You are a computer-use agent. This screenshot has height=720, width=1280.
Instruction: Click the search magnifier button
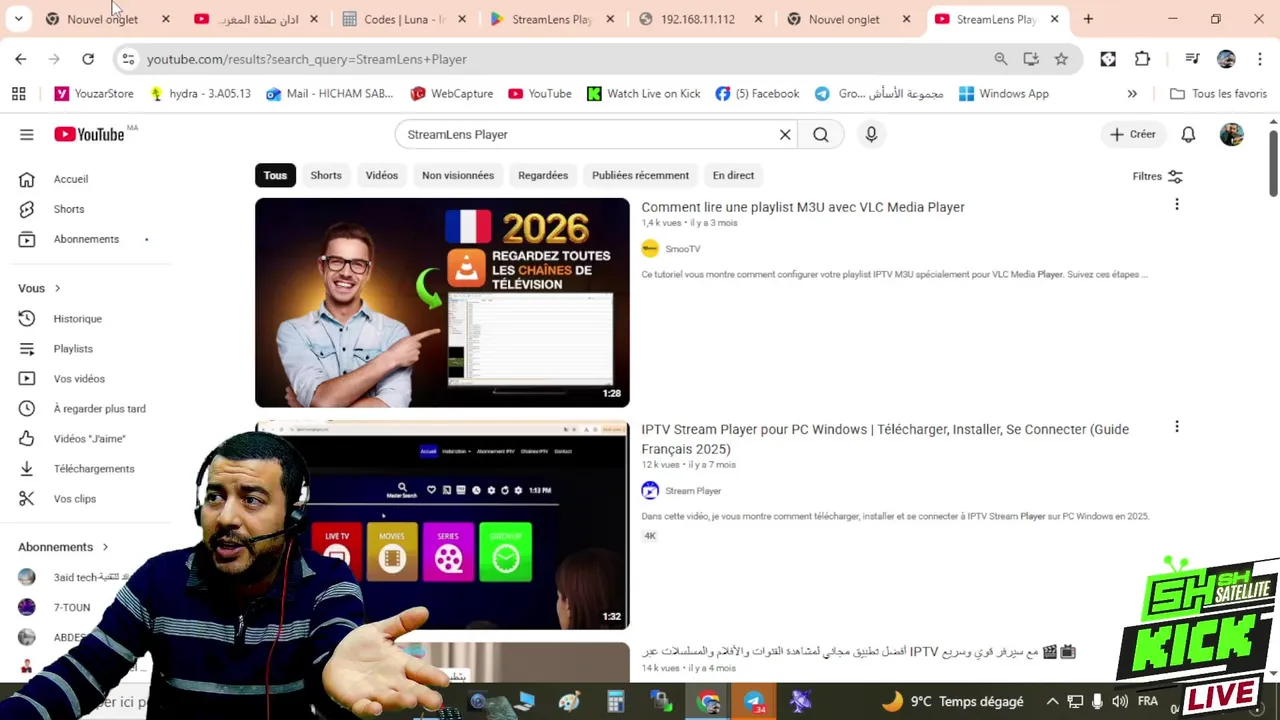[821, 134]
